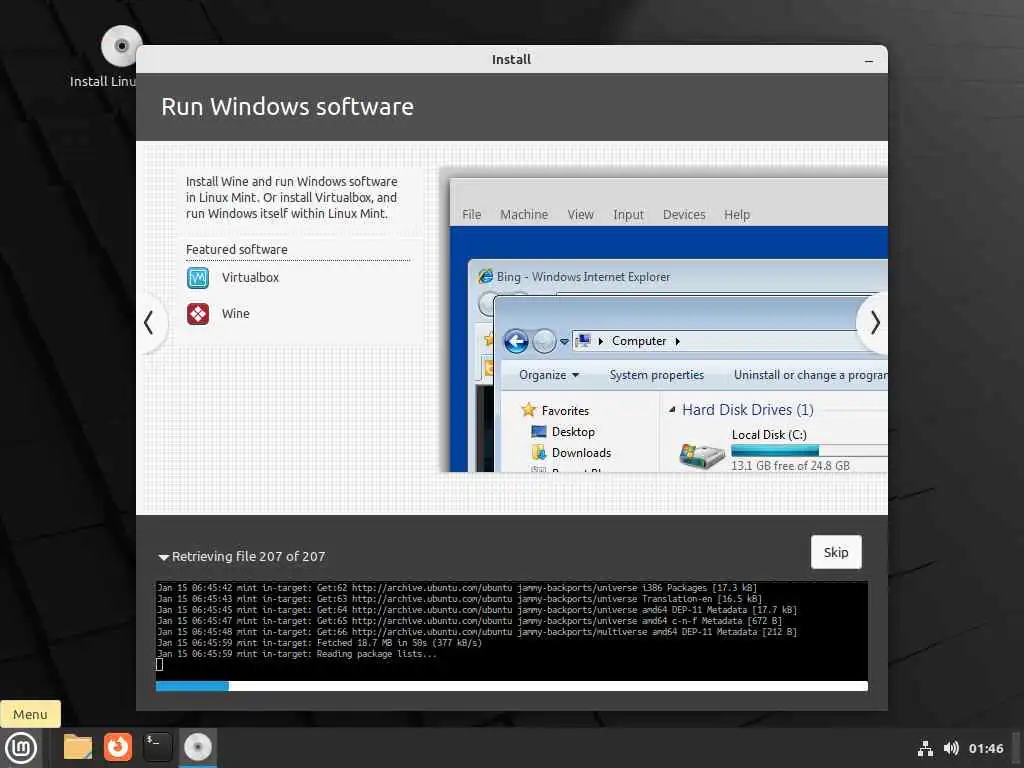Launch Firefox from the panel

pos(118,747)
